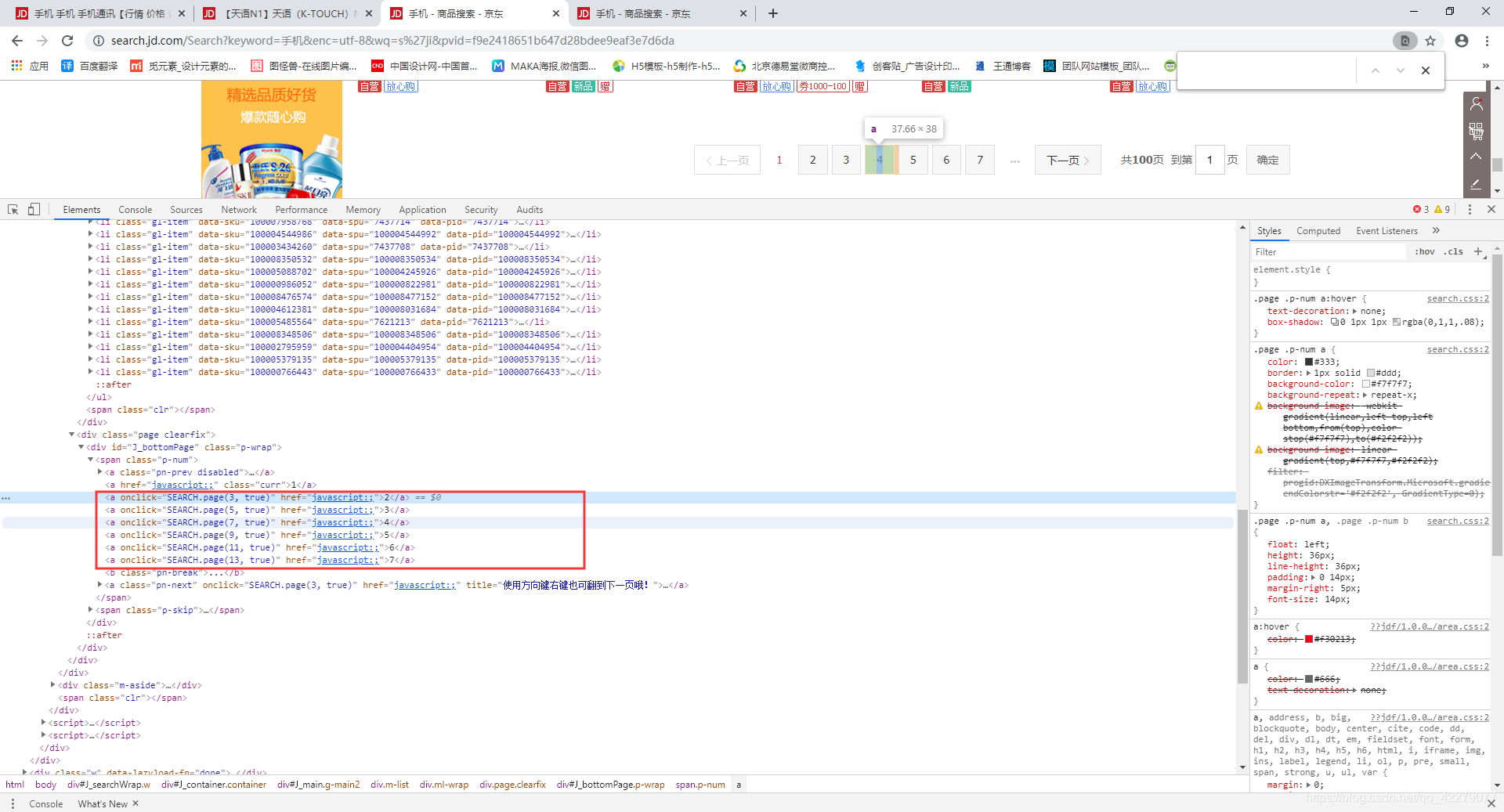Open the drawer three-dot menu at bottom left

point(12,803)
